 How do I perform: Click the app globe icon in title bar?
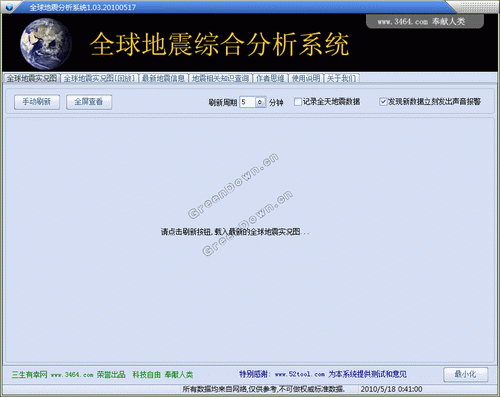(x=8, y=7)
